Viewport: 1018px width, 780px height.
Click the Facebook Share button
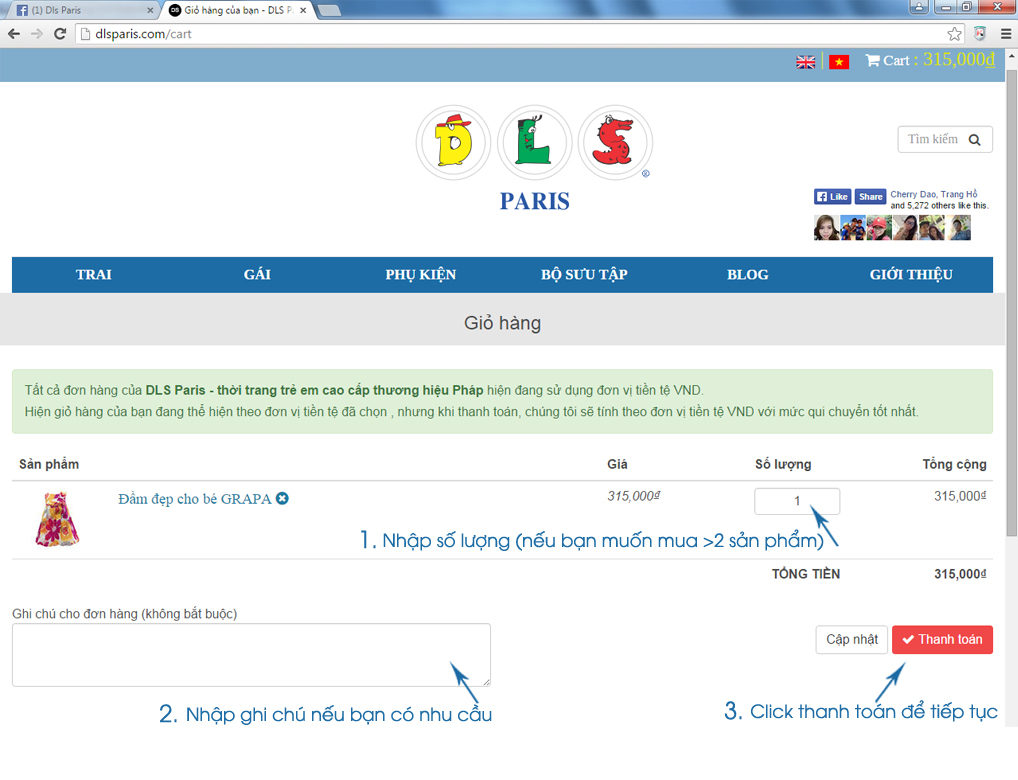coord(870,197)
